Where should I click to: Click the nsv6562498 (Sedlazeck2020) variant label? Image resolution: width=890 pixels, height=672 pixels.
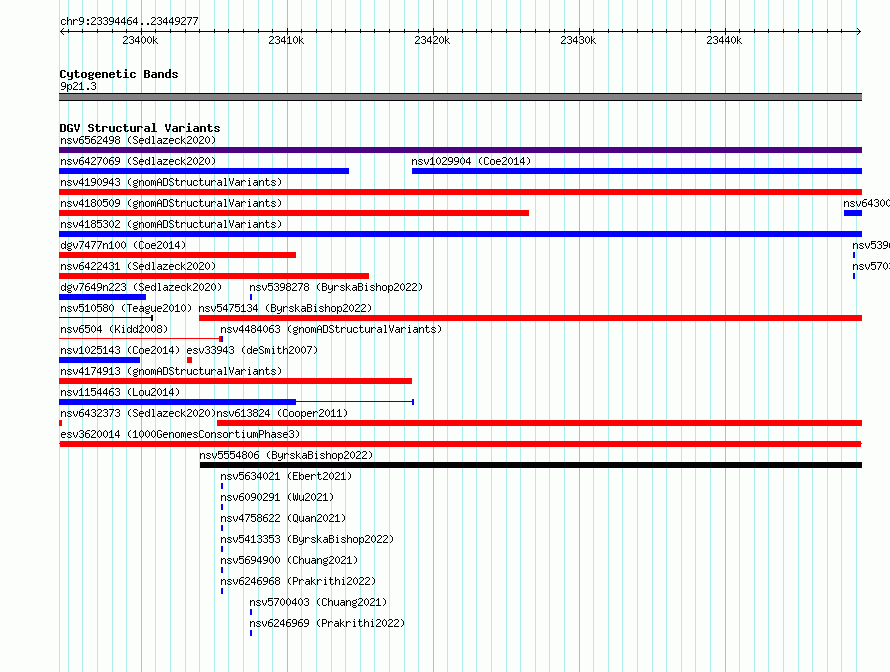[x=138, y=140]
